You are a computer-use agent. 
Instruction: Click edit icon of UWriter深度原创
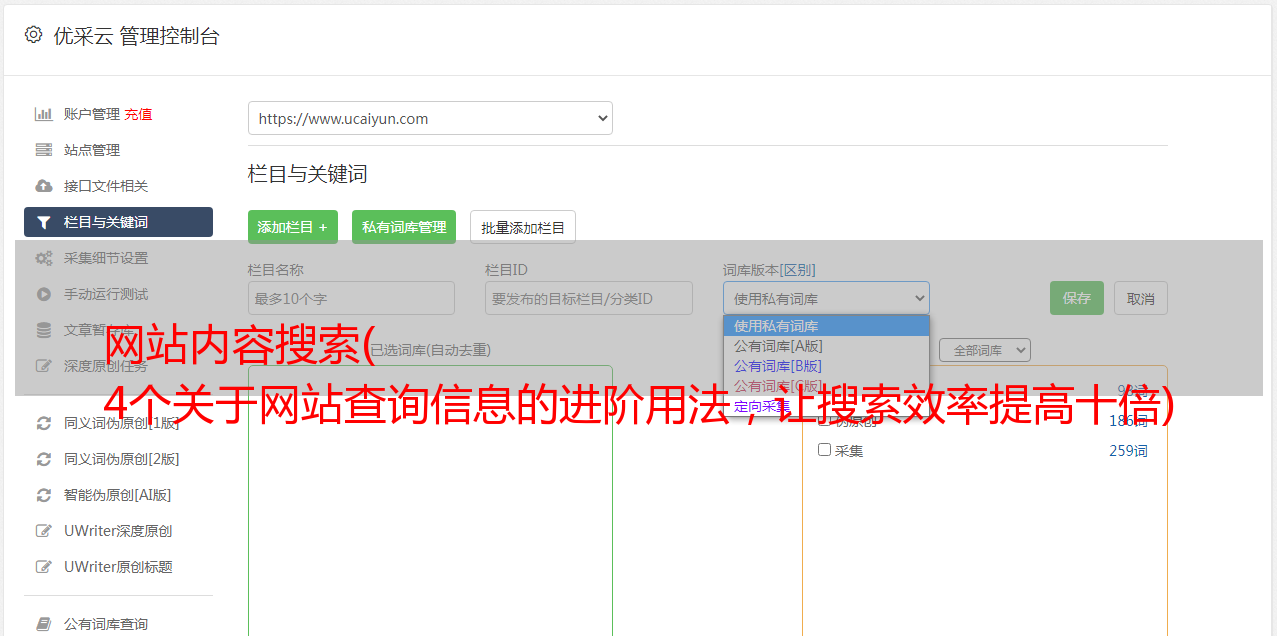tap(43, 531)
